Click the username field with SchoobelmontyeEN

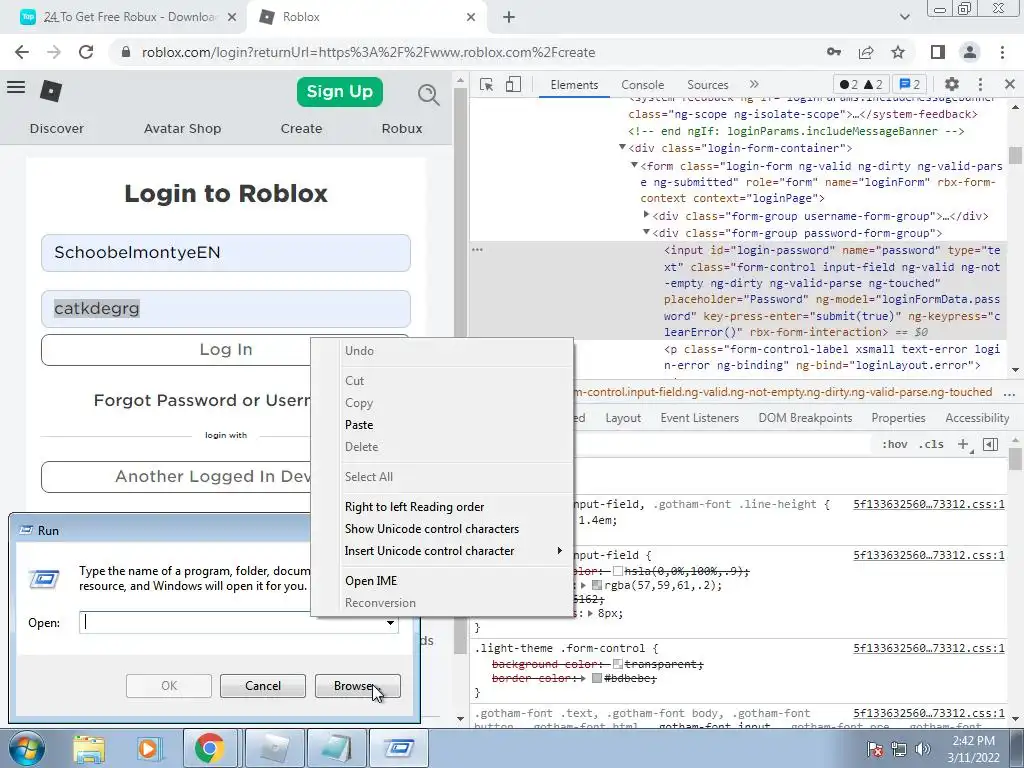[225, 253]
